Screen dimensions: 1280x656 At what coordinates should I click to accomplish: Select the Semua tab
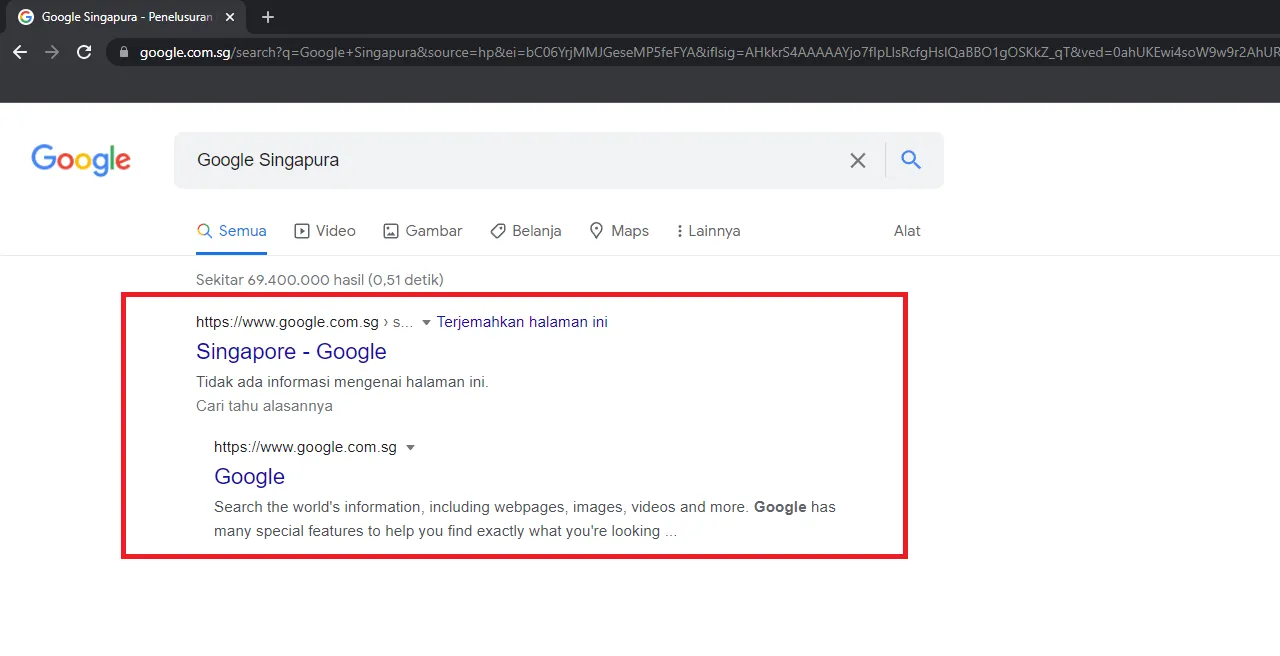point(232,231)
